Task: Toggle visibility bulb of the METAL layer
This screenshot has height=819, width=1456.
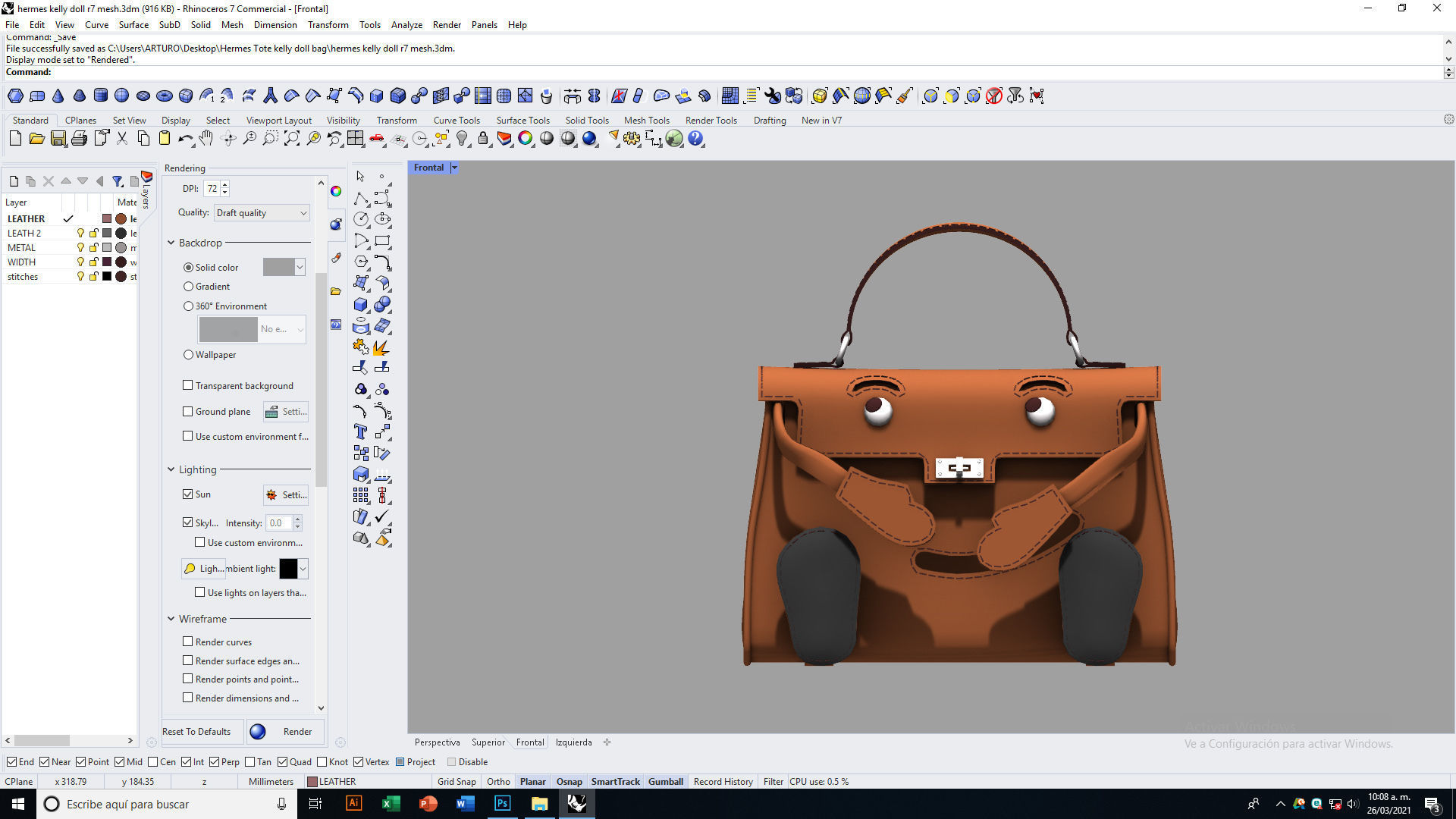Action: point(80,248)
